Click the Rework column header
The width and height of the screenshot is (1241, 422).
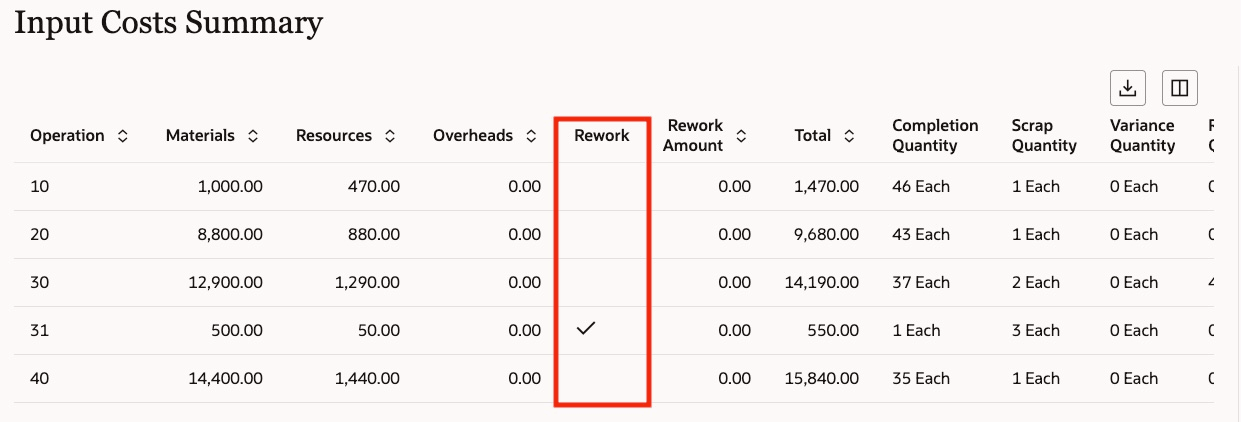602,136
